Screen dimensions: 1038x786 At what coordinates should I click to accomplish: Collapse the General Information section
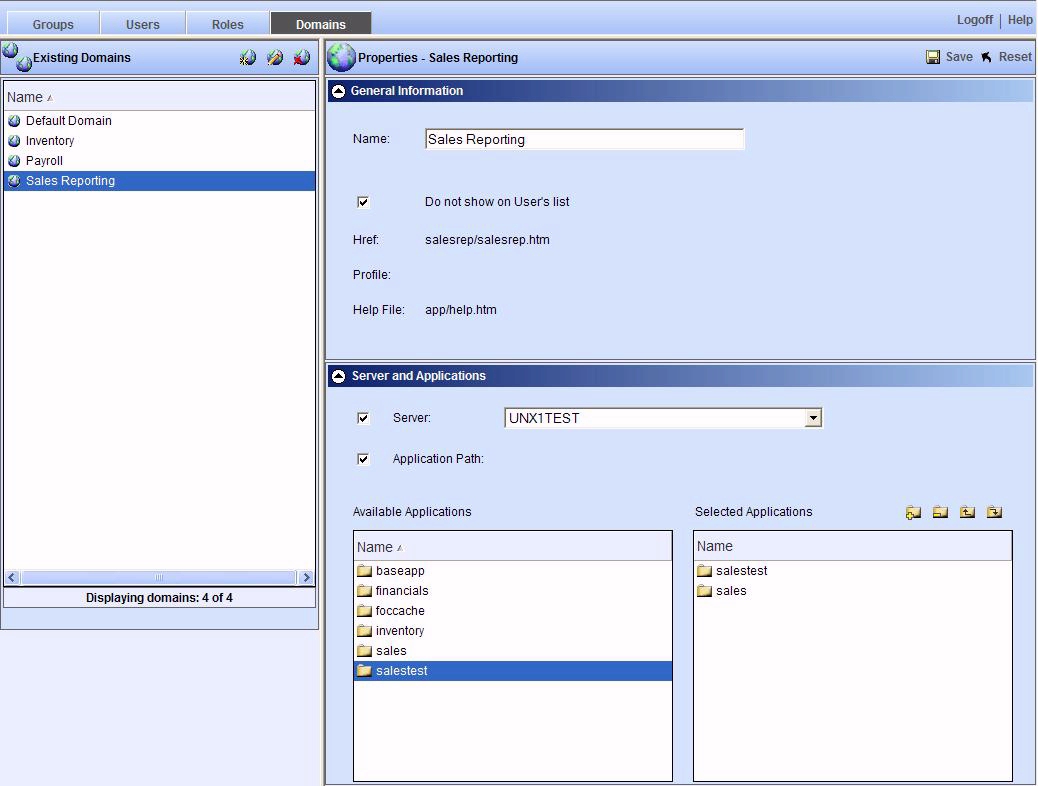(338, 91)
